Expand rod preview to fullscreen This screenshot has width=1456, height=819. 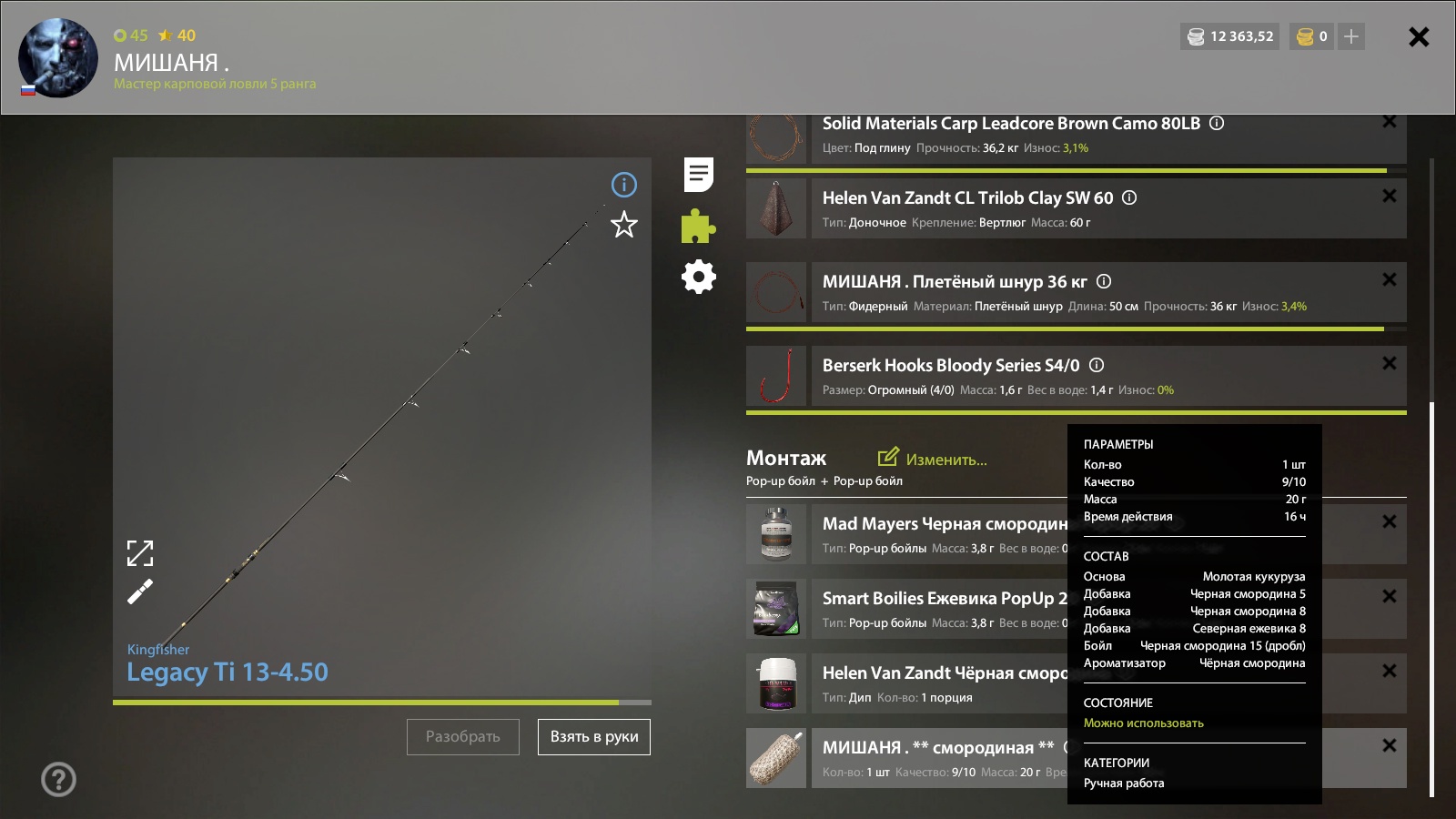point(140,553)
